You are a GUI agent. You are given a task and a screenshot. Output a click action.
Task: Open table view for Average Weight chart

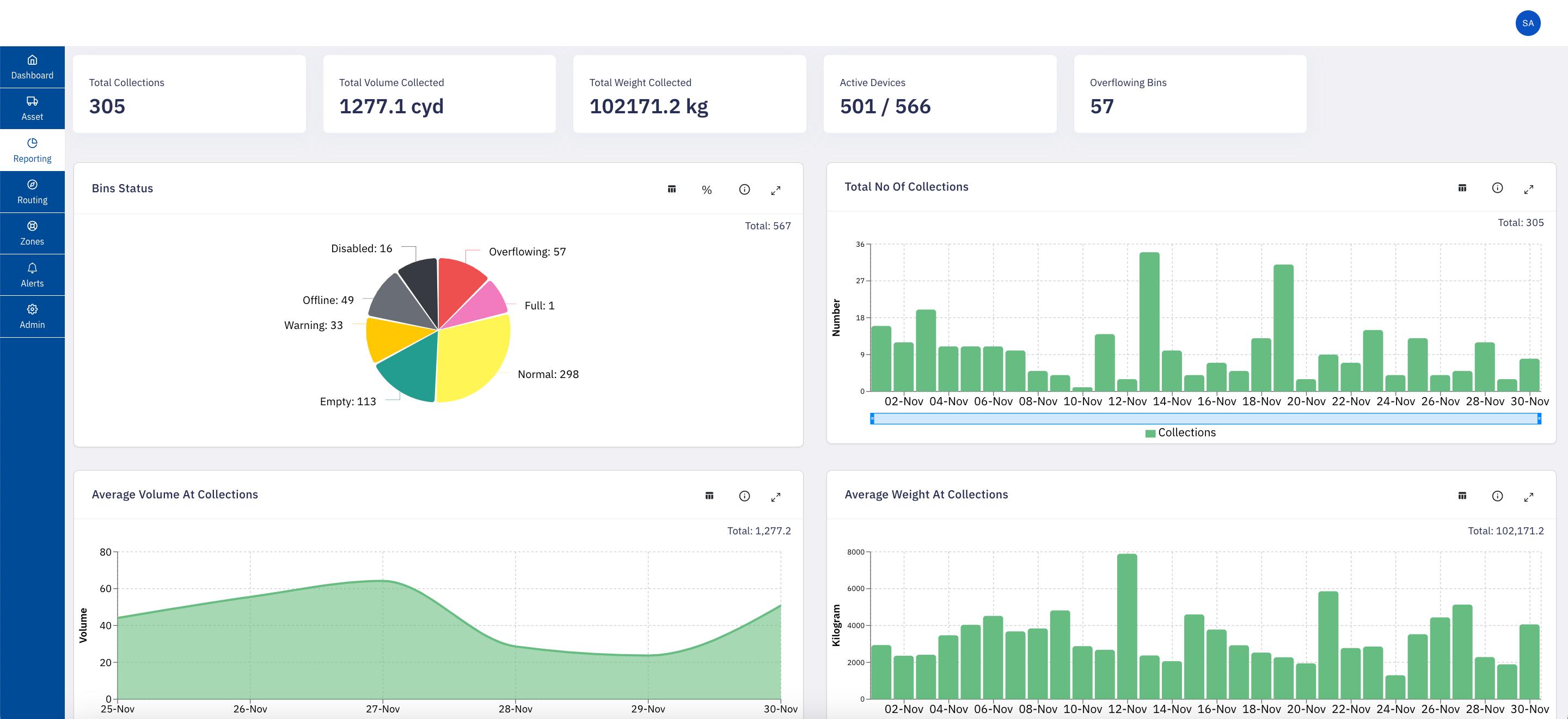click(x=1462, y=496)
